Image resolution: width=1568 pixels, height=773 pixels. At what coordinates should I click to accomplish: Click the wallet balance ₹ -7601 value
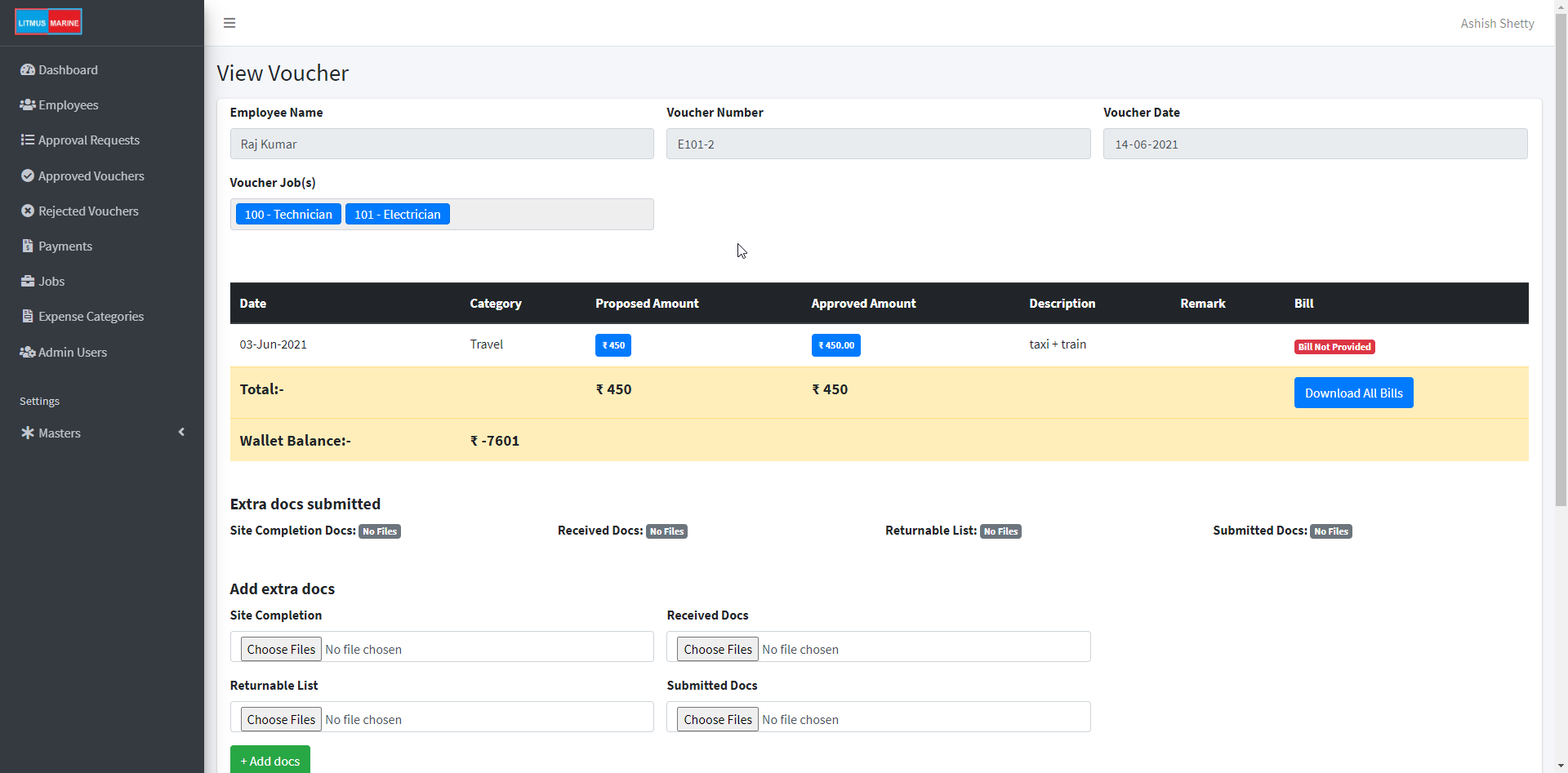495,441
